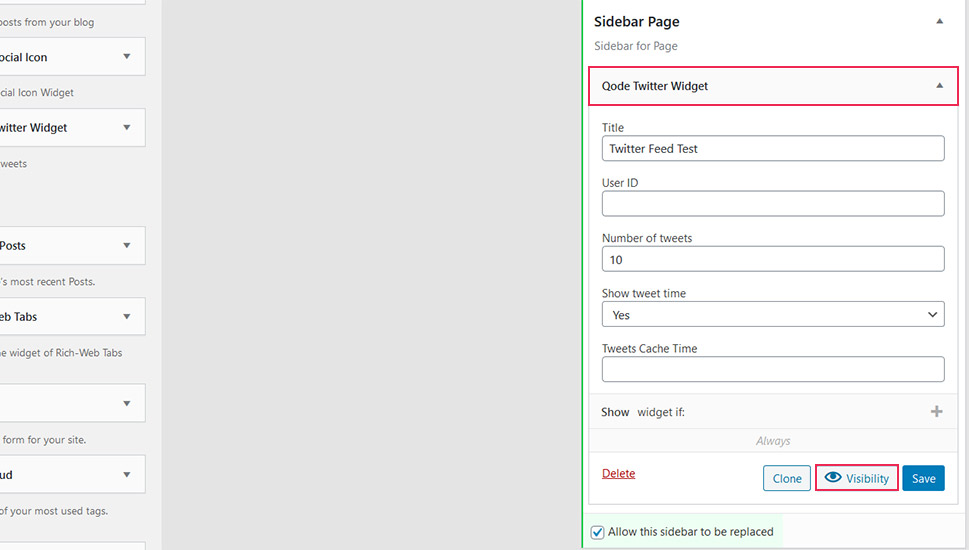Expand the Rich-Web Tabs widget arrow
969x550 pixels.
pos(127,316)
